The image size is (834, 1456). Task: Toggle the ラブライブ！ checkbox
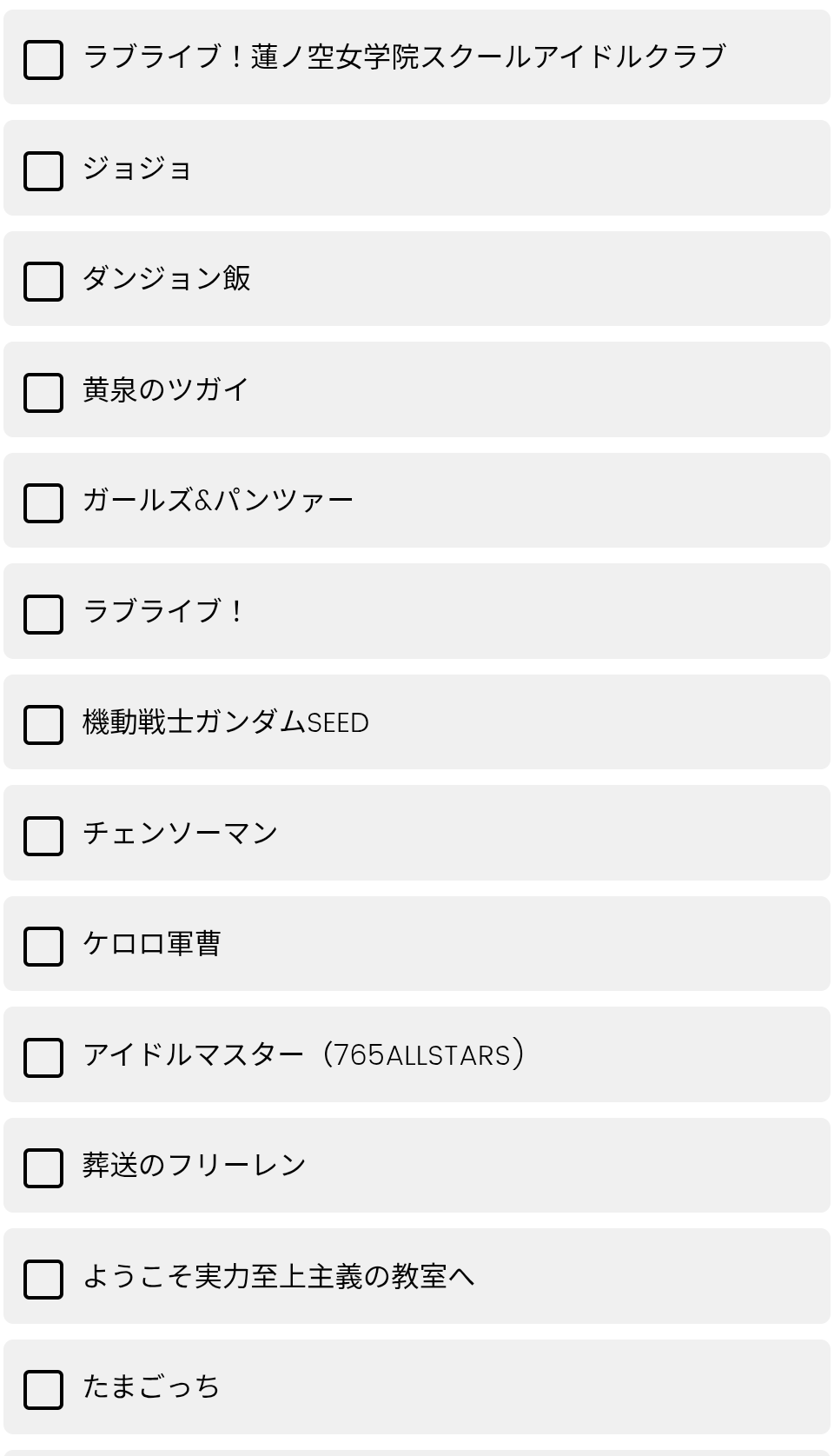[43, 614]
